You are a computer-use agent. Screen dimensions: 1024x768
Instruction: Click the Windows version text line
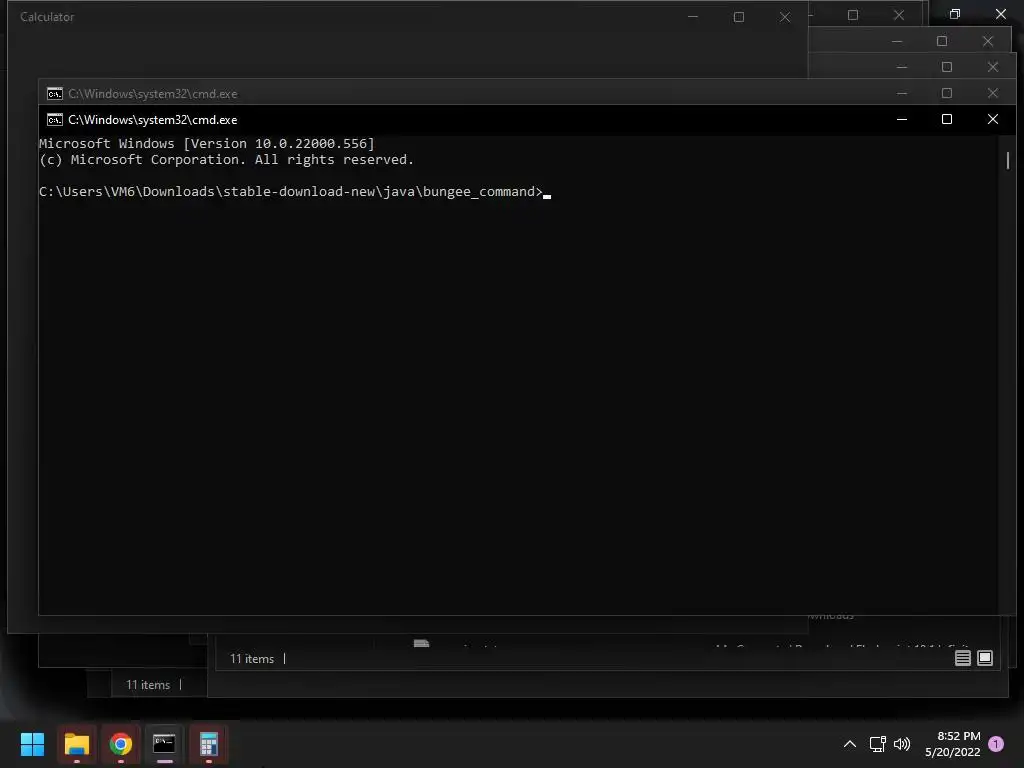coord(206,144)
